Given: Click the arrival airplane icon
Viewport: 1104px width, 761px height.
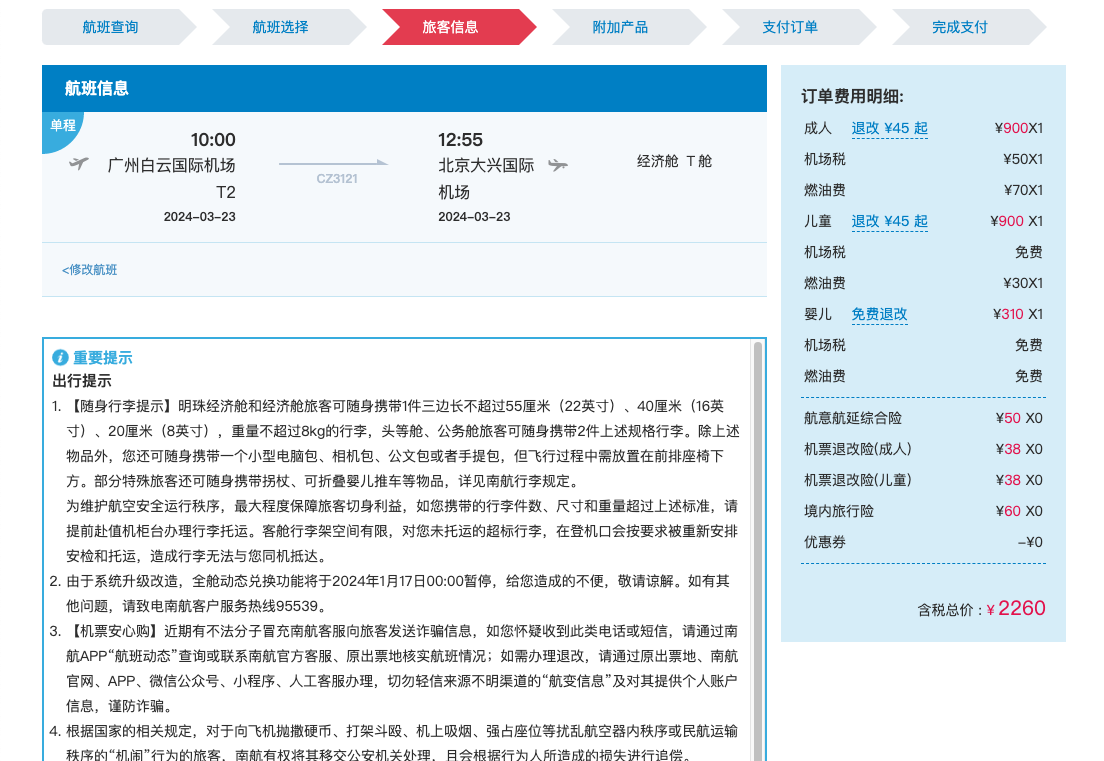Looking at the screenshot, I should pos(558,165).
